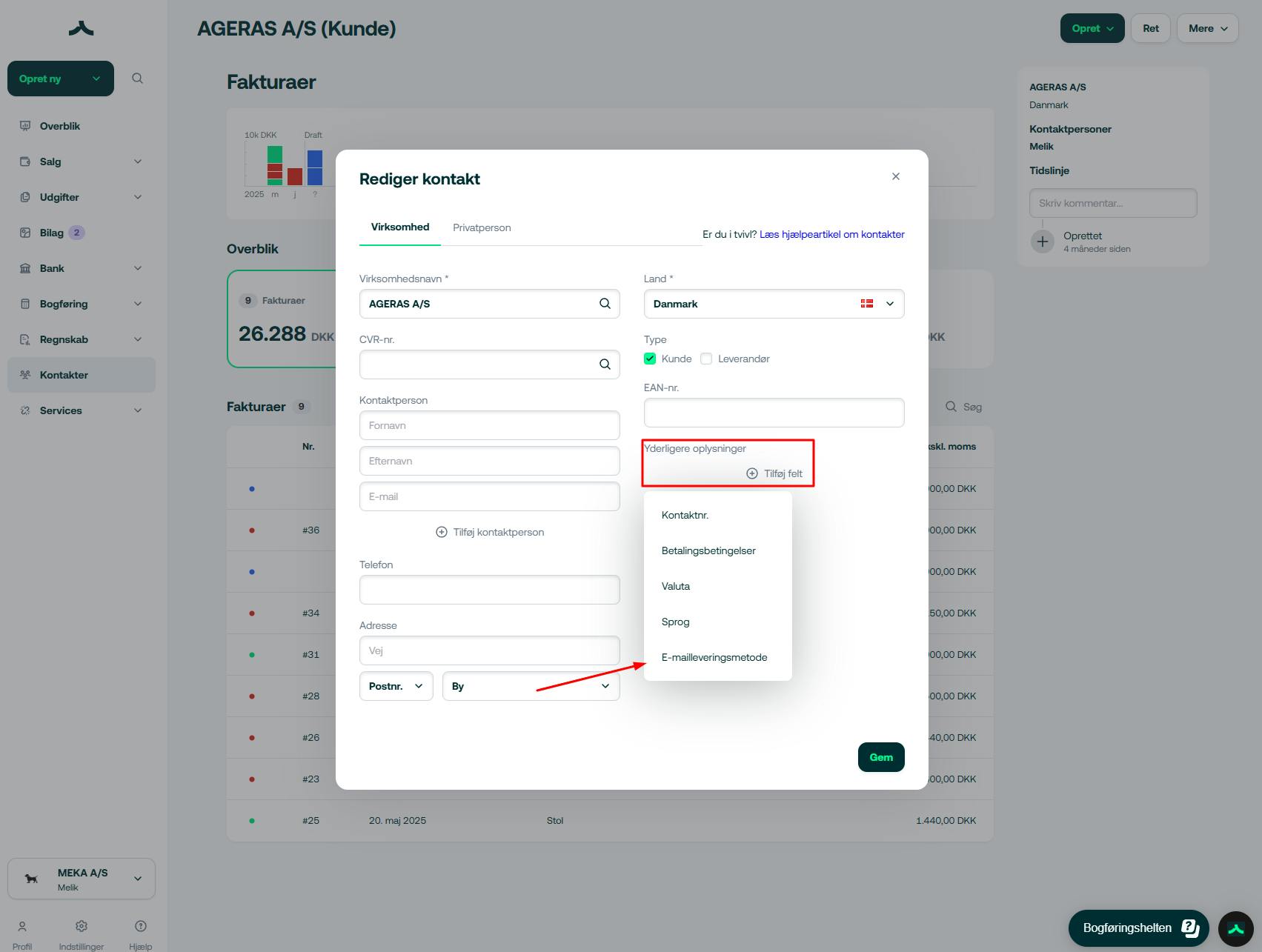This screenshot has height=952, width=1262.
Task: Choose E-mailleveringsmetode from the field menu
Action: (x=717, y=657)
